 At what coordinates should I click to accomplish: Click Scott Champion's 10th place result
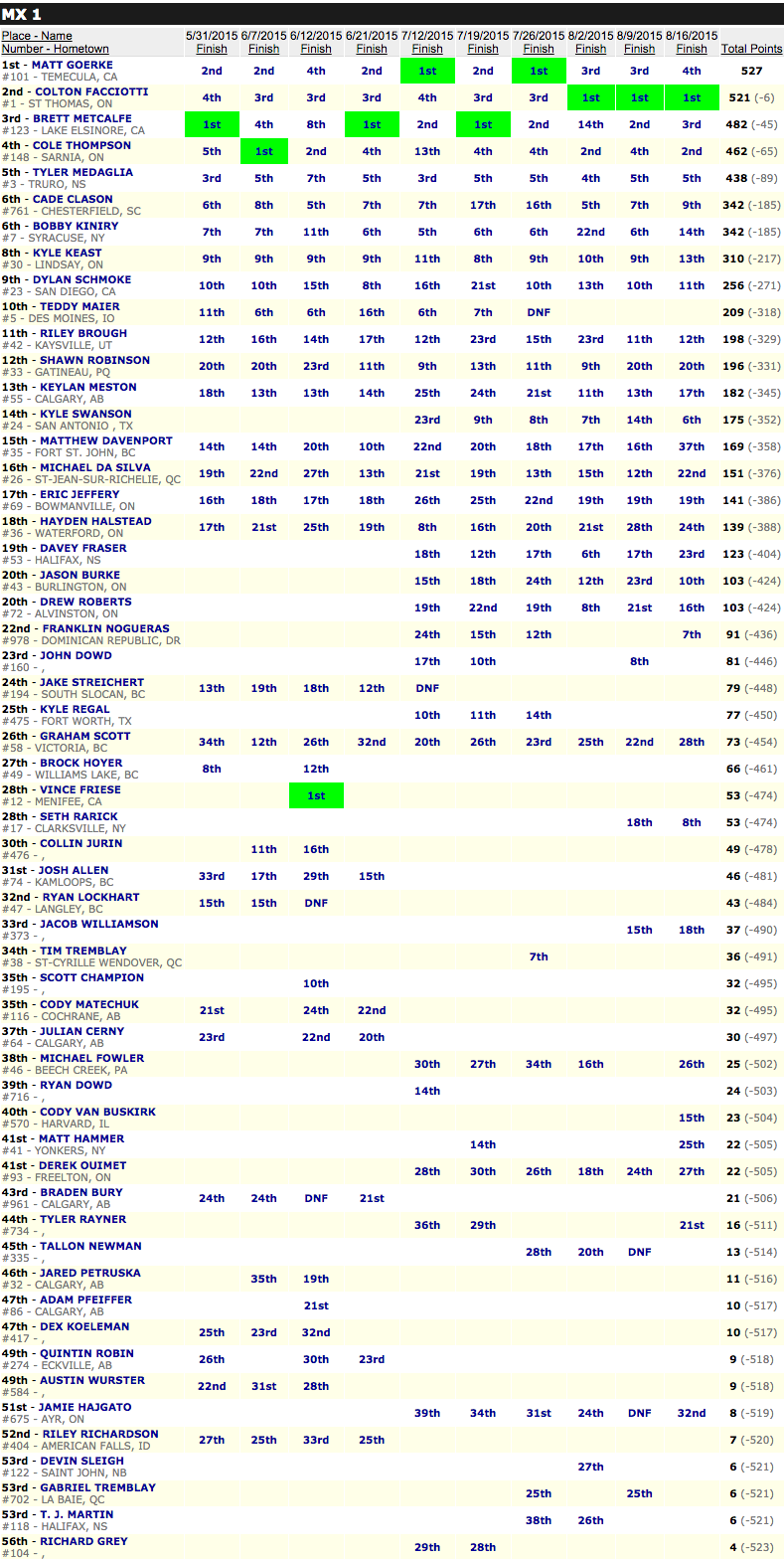(316, 983)
